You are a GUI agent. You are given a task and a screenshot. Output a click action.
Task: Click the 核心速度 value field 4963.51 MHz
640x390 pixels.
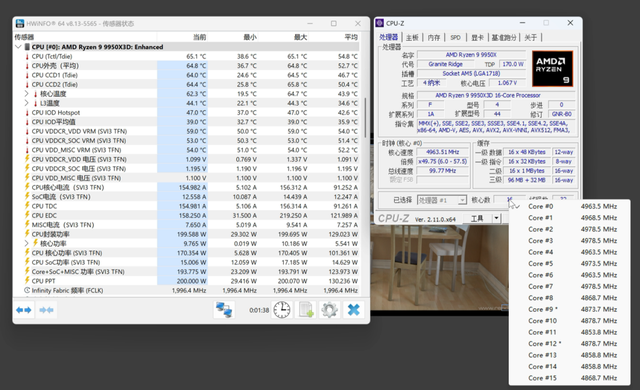(442, 152)
